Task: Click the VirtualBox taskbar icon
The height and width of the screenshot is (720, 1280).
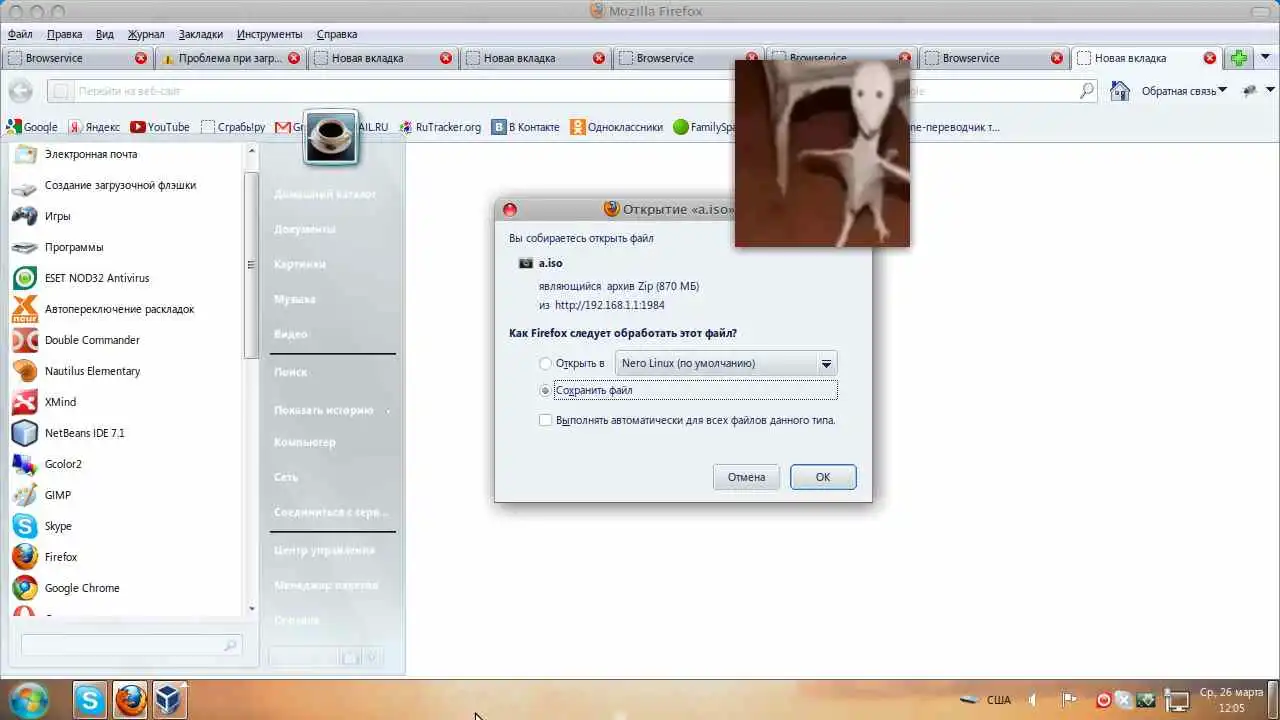Action: click(x=169, y=701)
